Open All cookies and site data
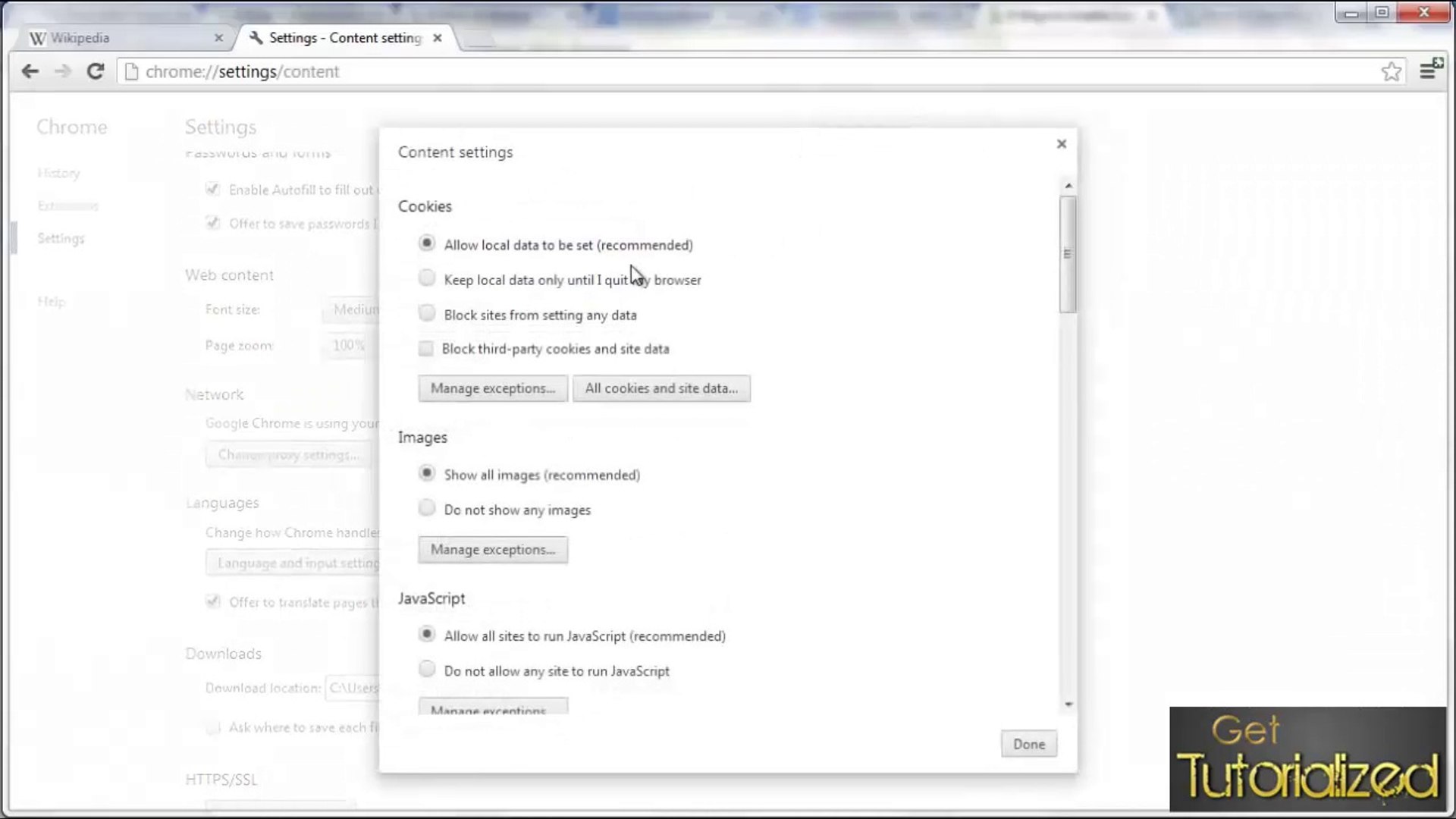 [661, 388]
